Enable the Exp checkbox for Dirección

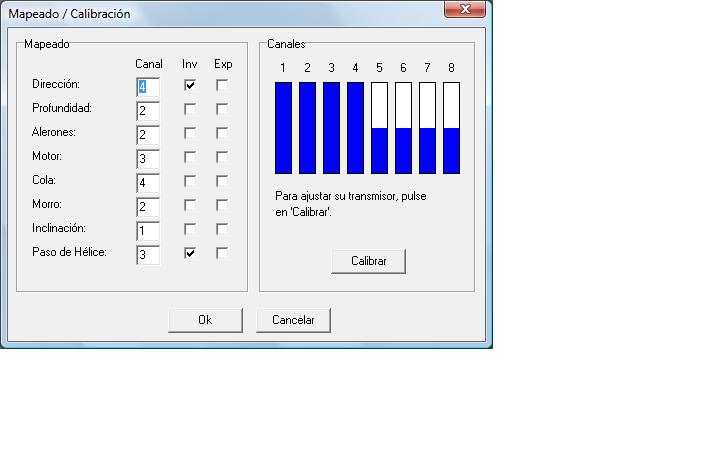[222, 85]
